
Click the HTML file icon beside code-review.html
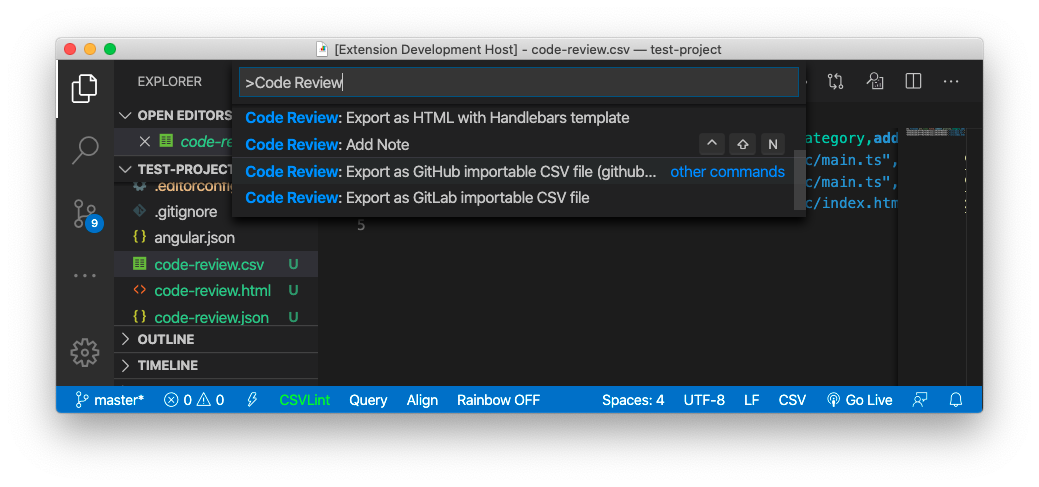(x=140, y=290)
